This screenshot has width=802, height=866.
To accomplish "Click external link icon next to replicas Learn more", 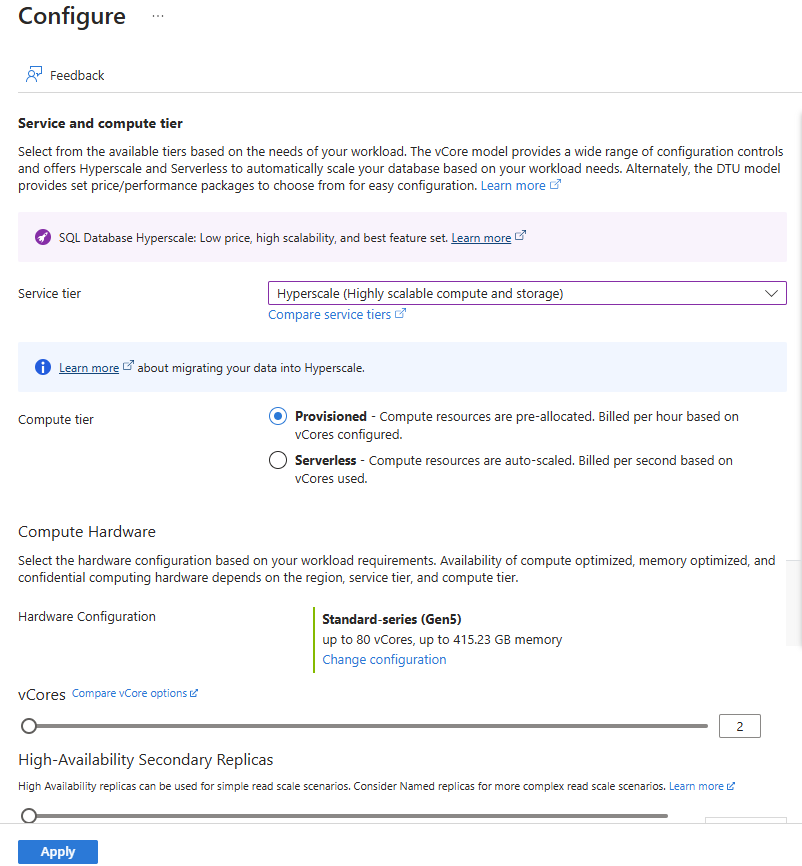I will coord(730,785).
